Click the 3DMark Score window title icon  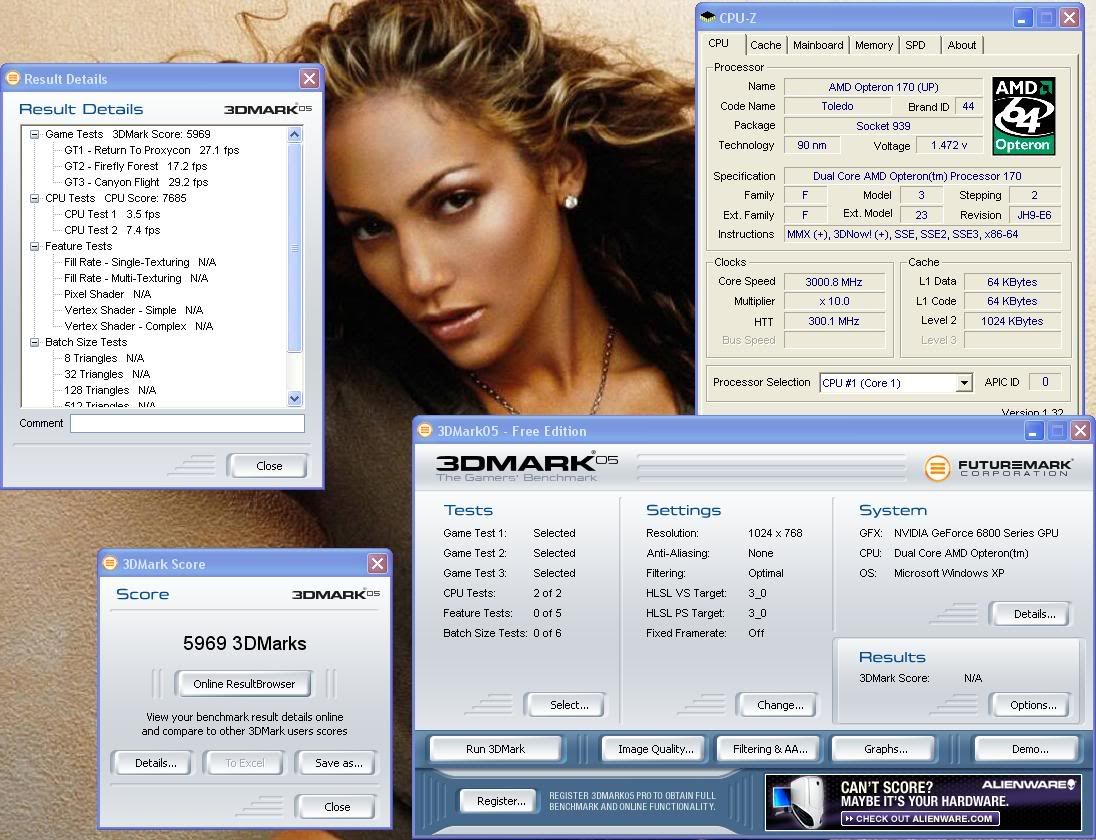(x=110, y=563)
